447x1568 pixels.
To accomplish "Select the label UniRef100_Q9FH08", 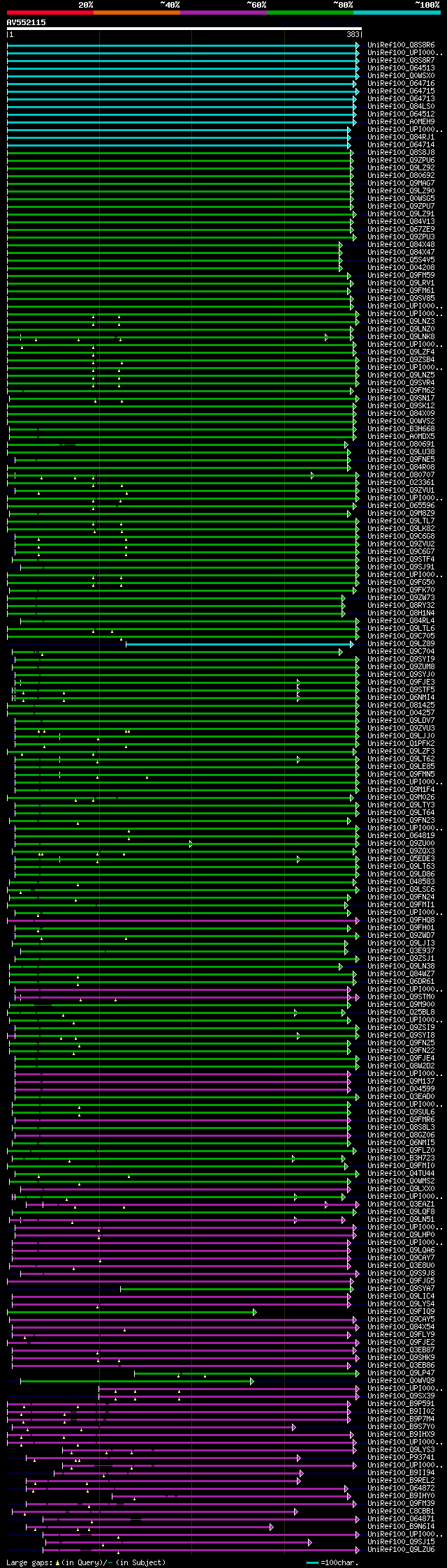I will (401, 920).
